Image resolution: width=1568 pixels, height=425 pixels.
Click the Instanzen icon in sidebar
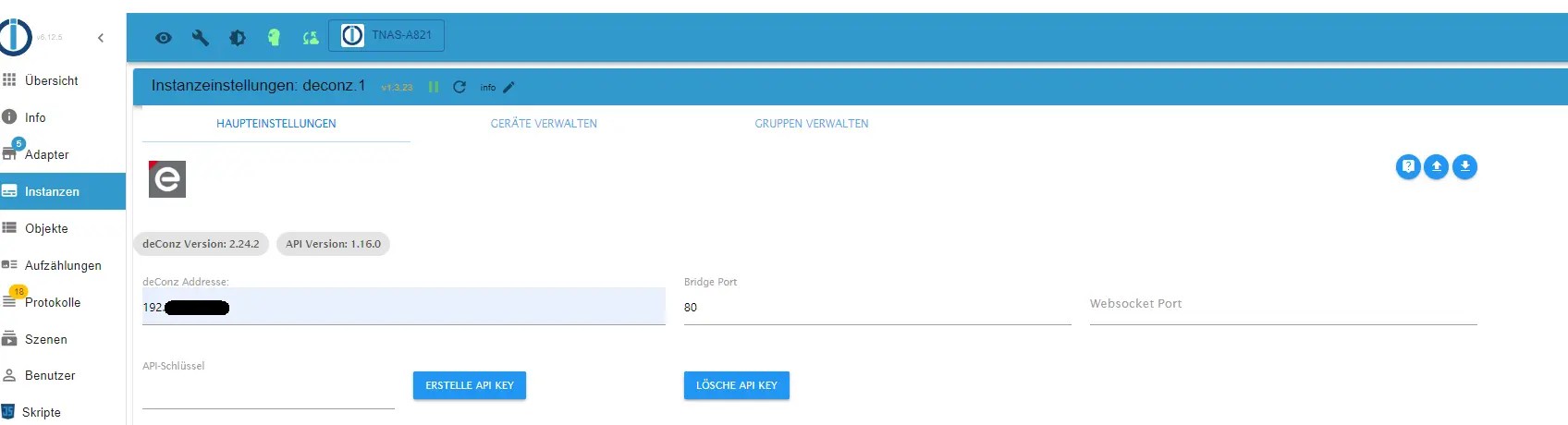tap(9, 191)
